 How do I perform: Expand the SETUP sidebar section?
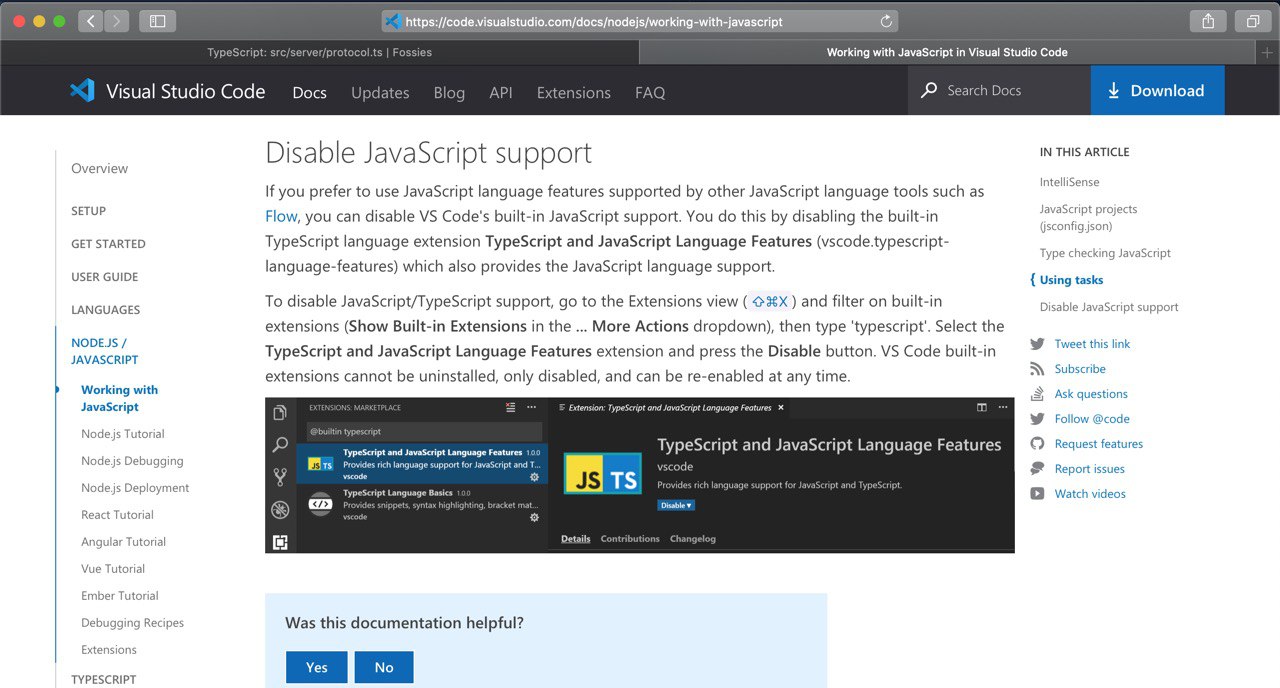click(88, 211)
